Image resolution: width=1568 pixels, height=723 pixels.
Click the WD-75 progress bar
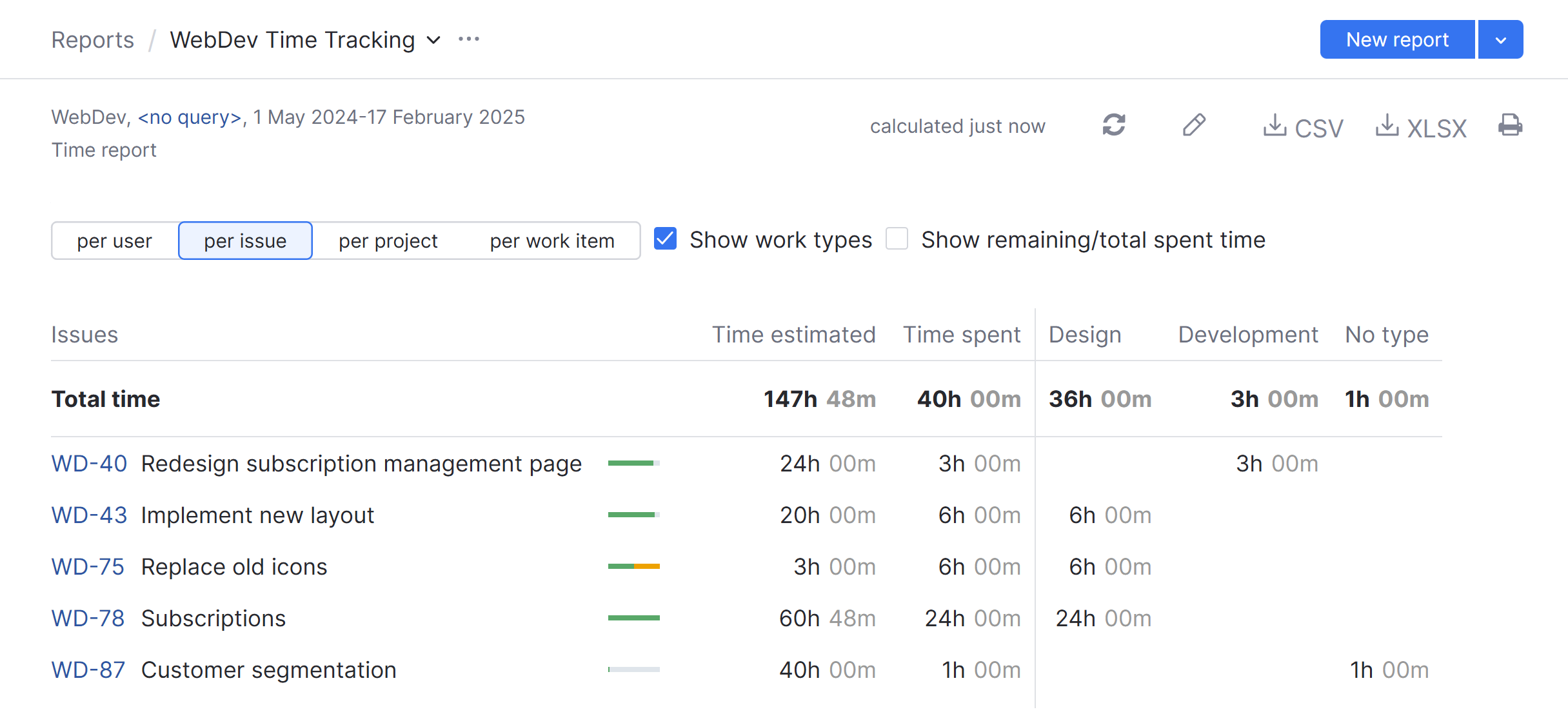tap(633, 566)
